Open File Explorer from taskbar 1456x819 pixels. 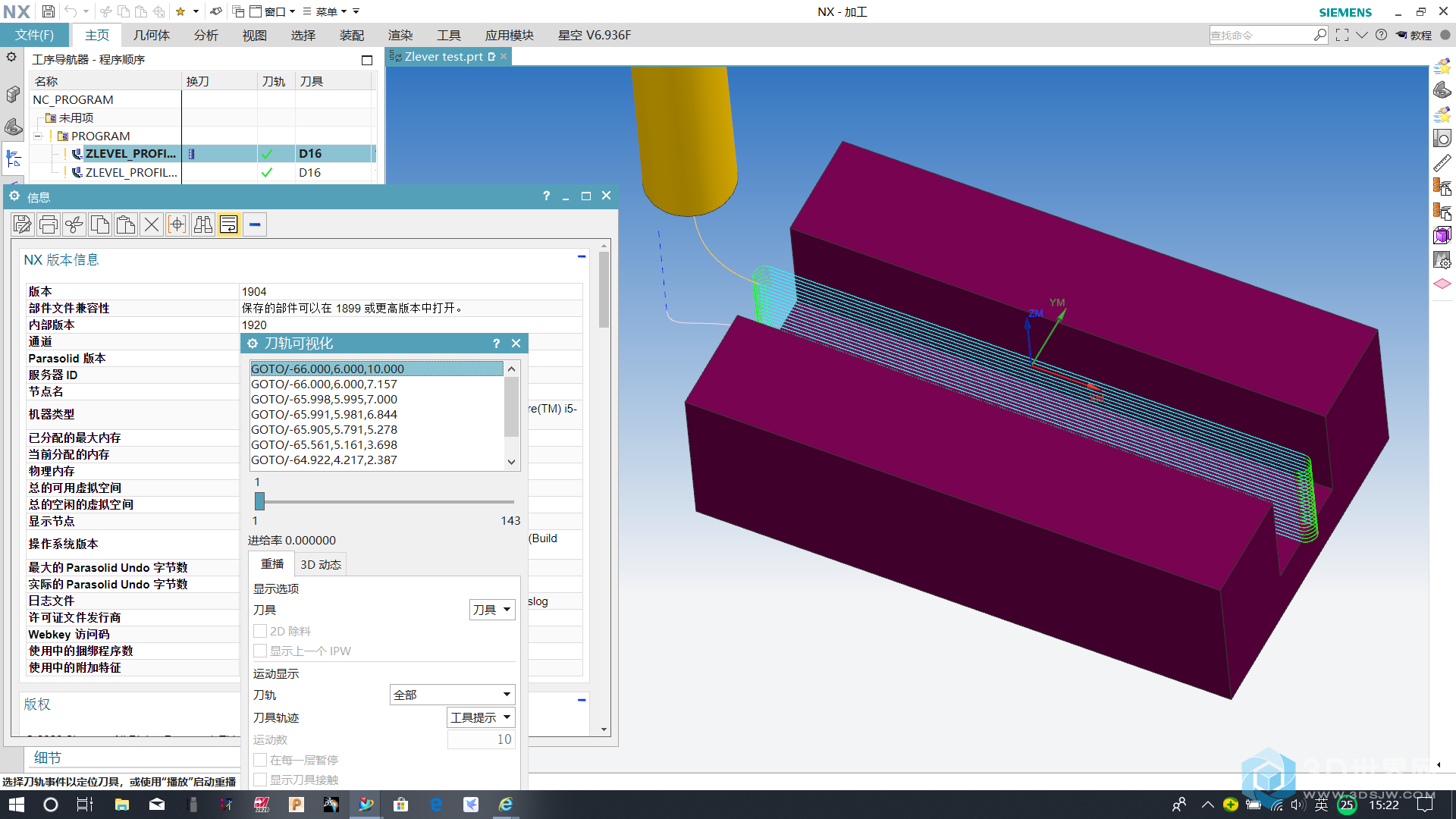(x=121, y=805)
